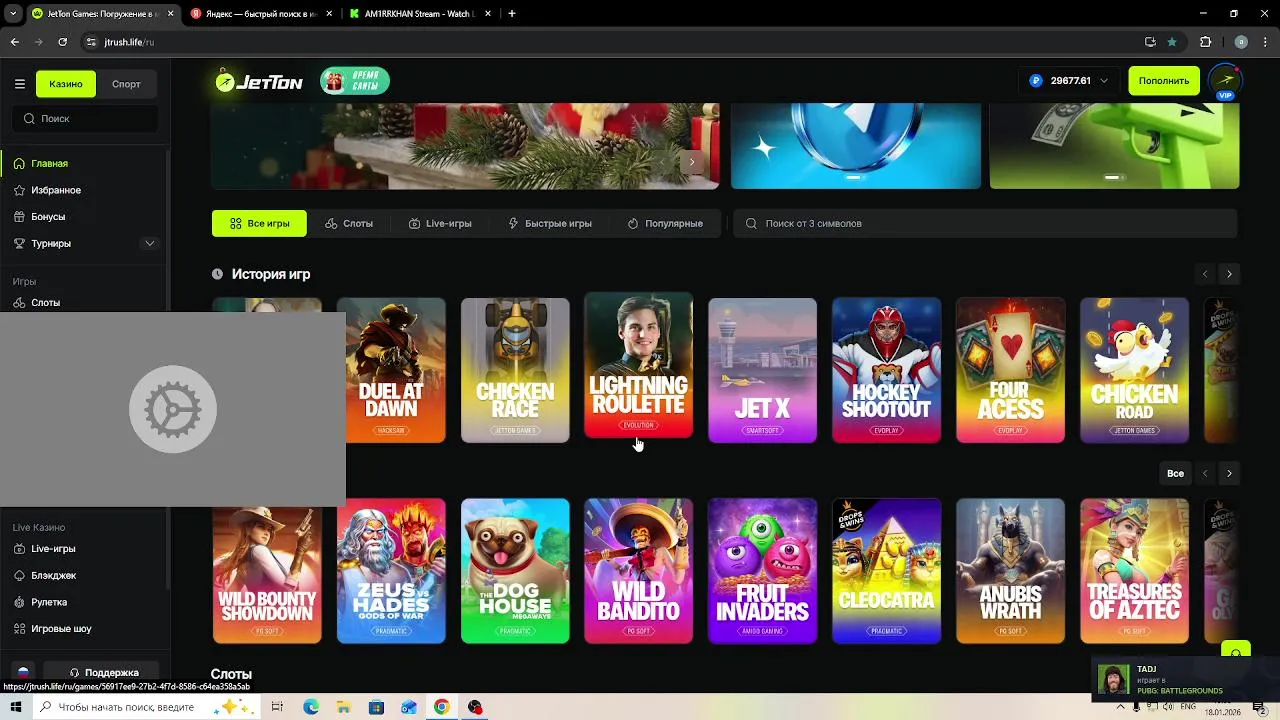Open the Chrome three-dot menu
This screenshot has width=1280, height=720.
[x=1264, y=42]
